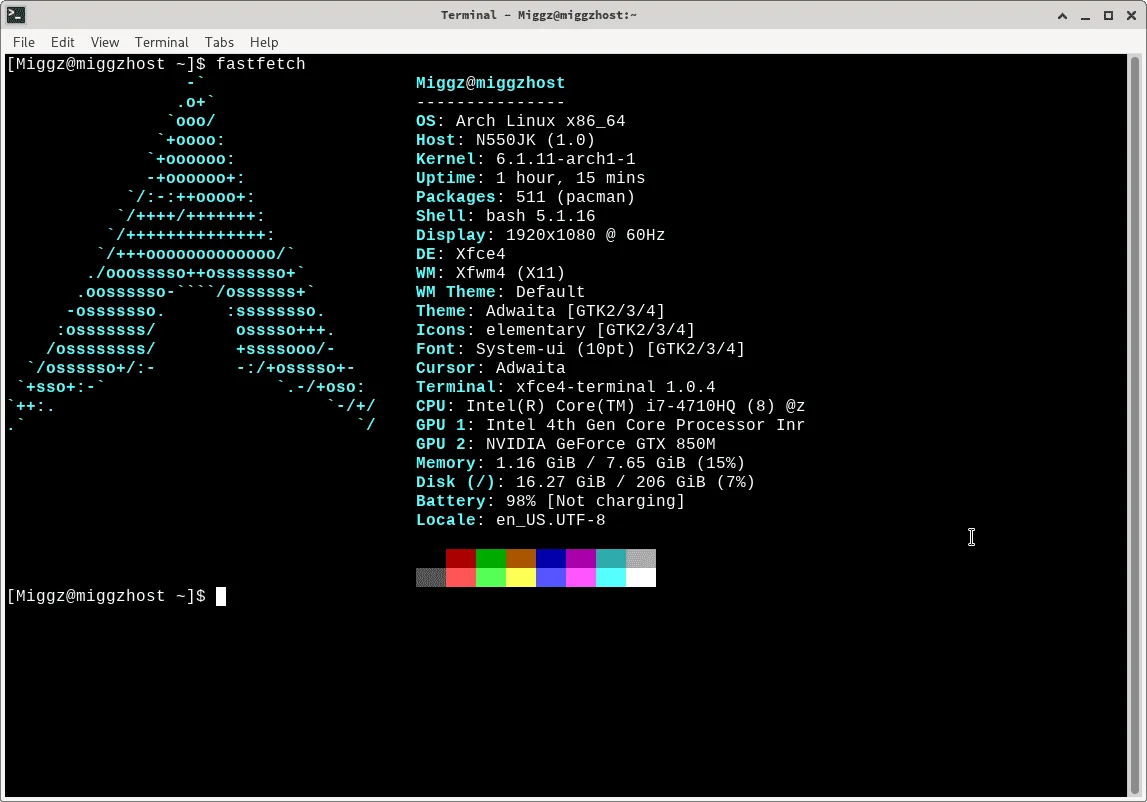Open the View menu
This screenshot has height=802, width=1147.
click(x=105, y=42)
